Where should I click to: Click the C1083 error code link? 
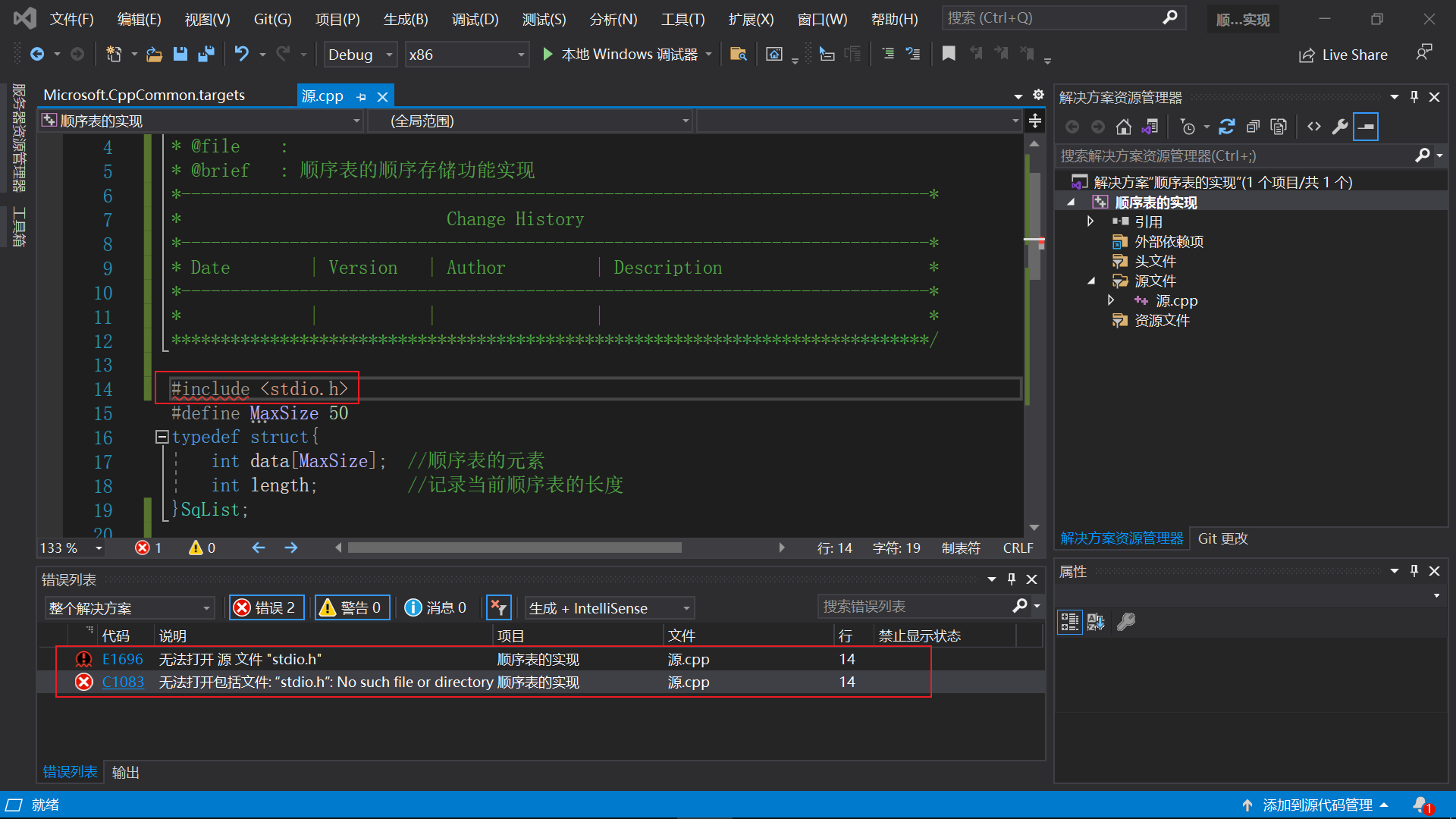coord(123,682)
